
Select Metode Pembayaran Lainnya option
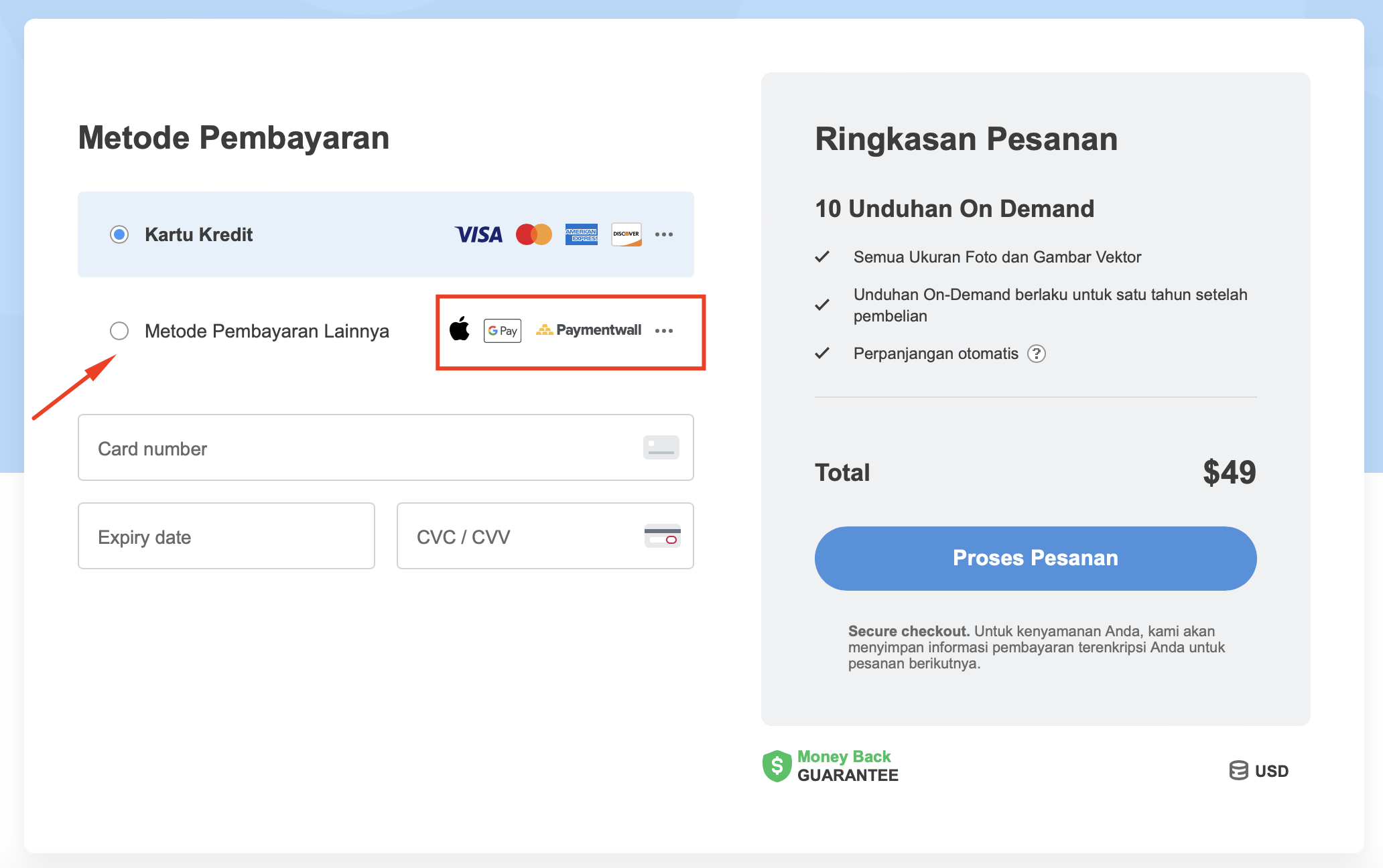coord(119,331)
